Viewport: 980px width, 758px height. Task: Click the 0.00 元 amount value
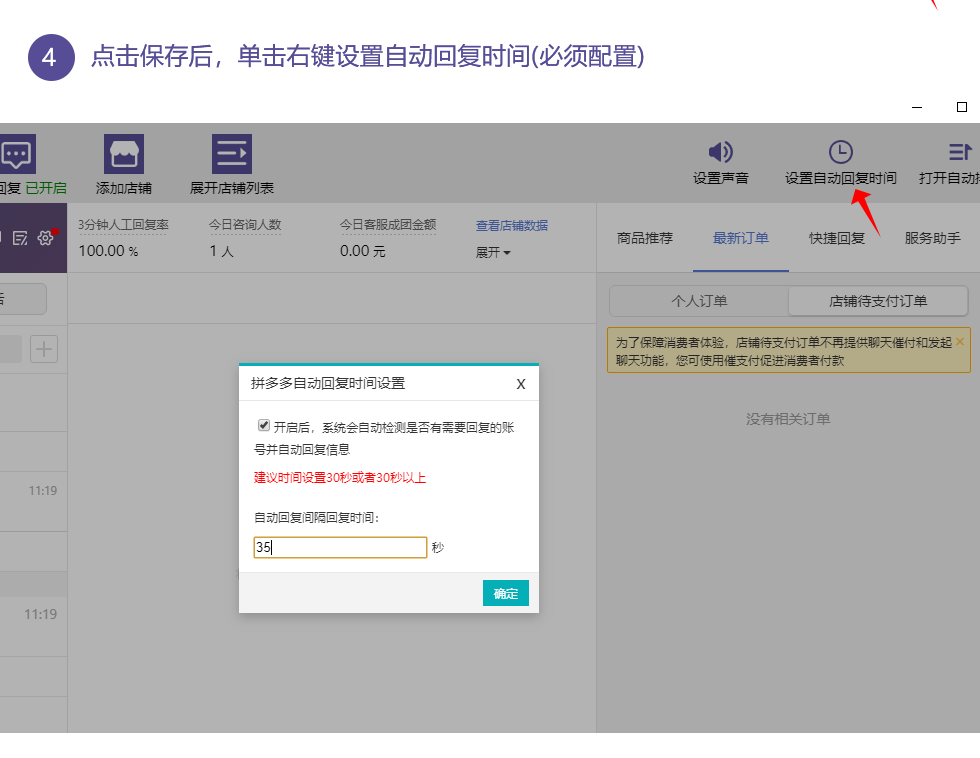[x=362, y=251]
